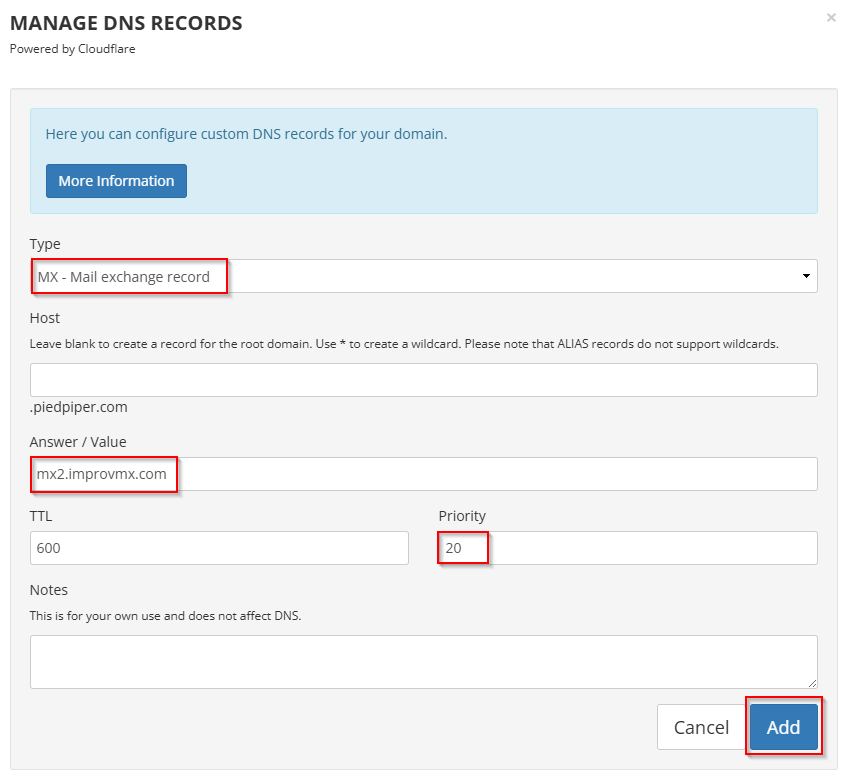Viewport: 851px width, 778px height.
Task: Click the Type field label
Action: pos(45,244)
